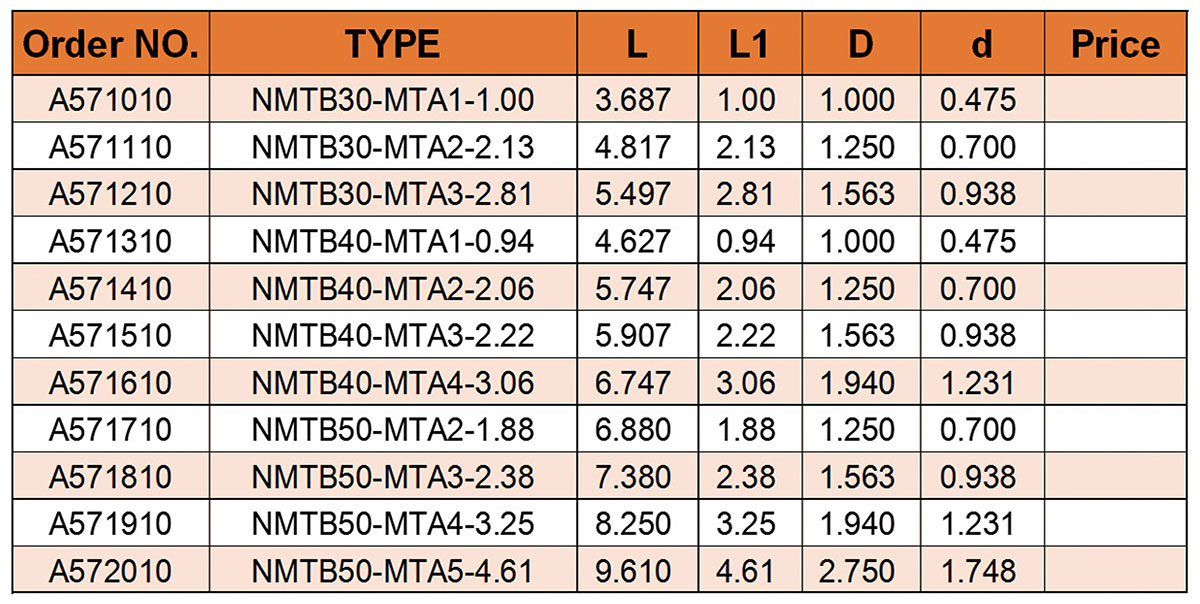Screen dimensions: 1200x604
Task: Click D value 2.750
Action: tap(860, 571)
